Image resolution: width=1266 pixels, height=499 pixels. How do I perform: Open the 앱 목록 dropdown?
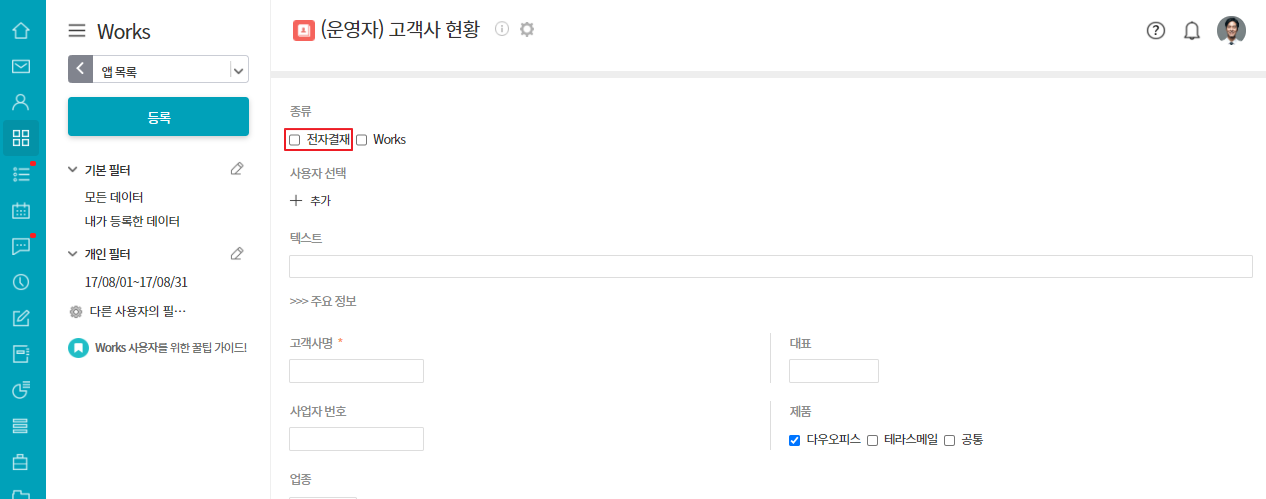point(238,70)
